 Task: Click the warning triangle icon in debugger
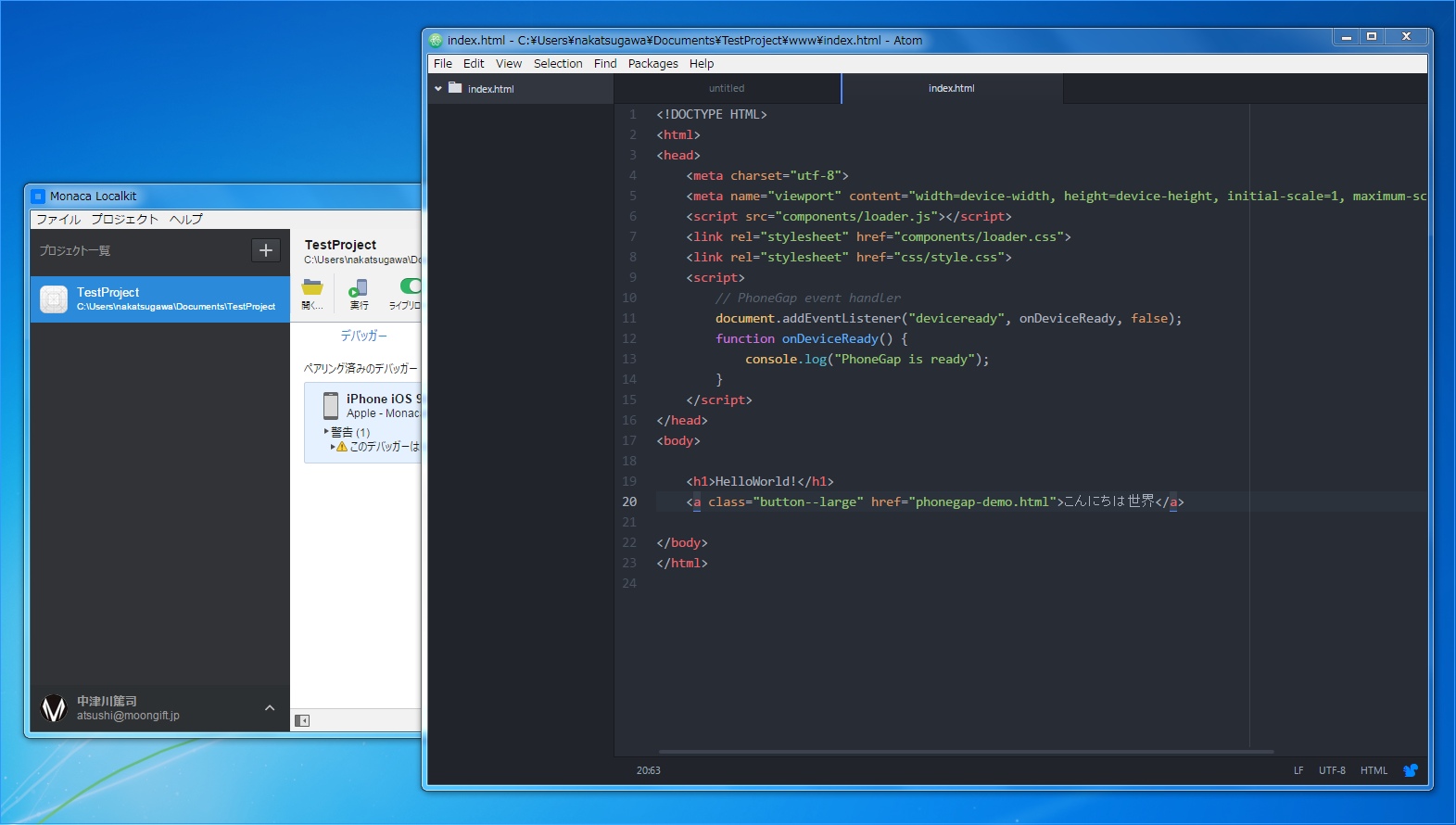pos(342,447)
